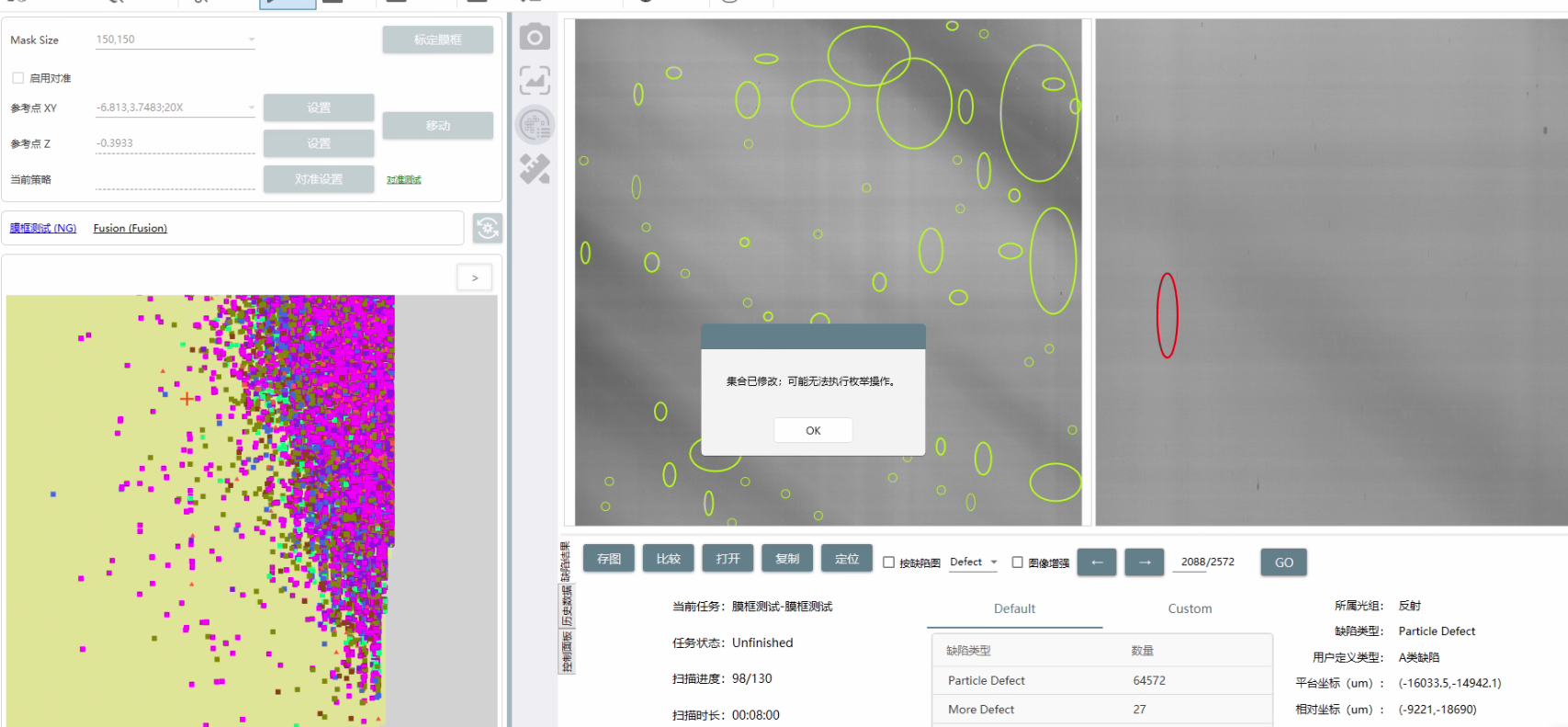Click the camera capture icon
The image size is (1568, 727).
(x=535, y=38)
